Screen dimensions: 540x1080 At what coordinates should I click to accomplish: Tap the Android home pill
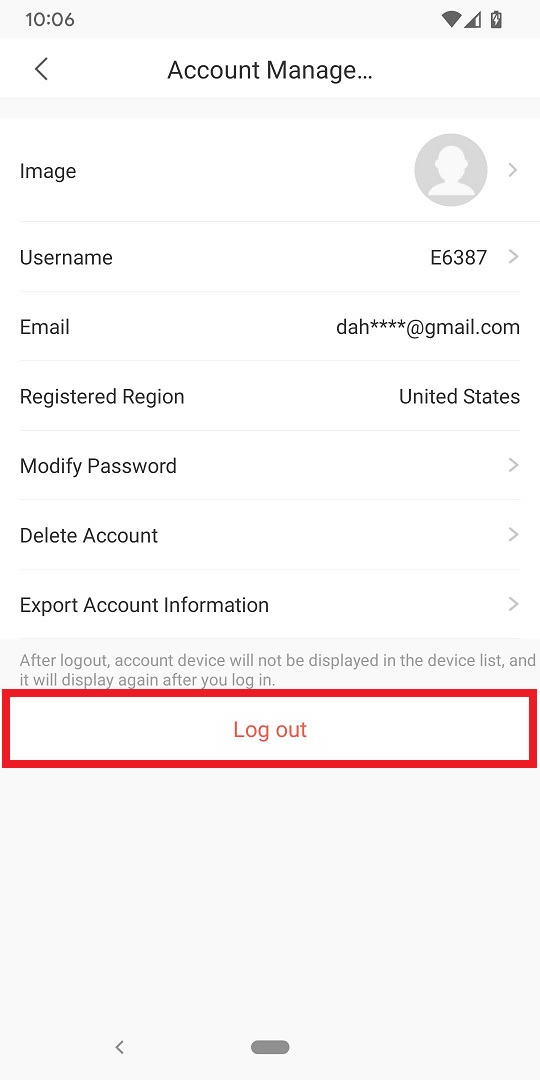[270, 1048]
